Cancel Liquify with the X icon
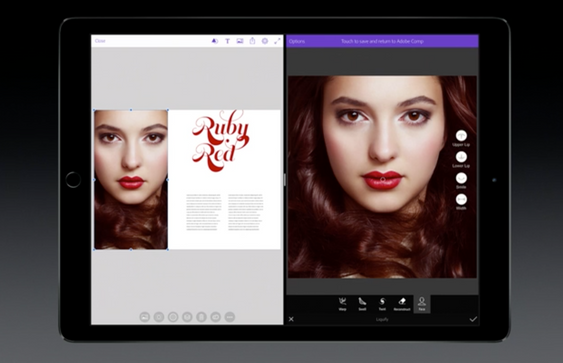The height and width of the screenshot is (363, 563). (x=291, y=319)
